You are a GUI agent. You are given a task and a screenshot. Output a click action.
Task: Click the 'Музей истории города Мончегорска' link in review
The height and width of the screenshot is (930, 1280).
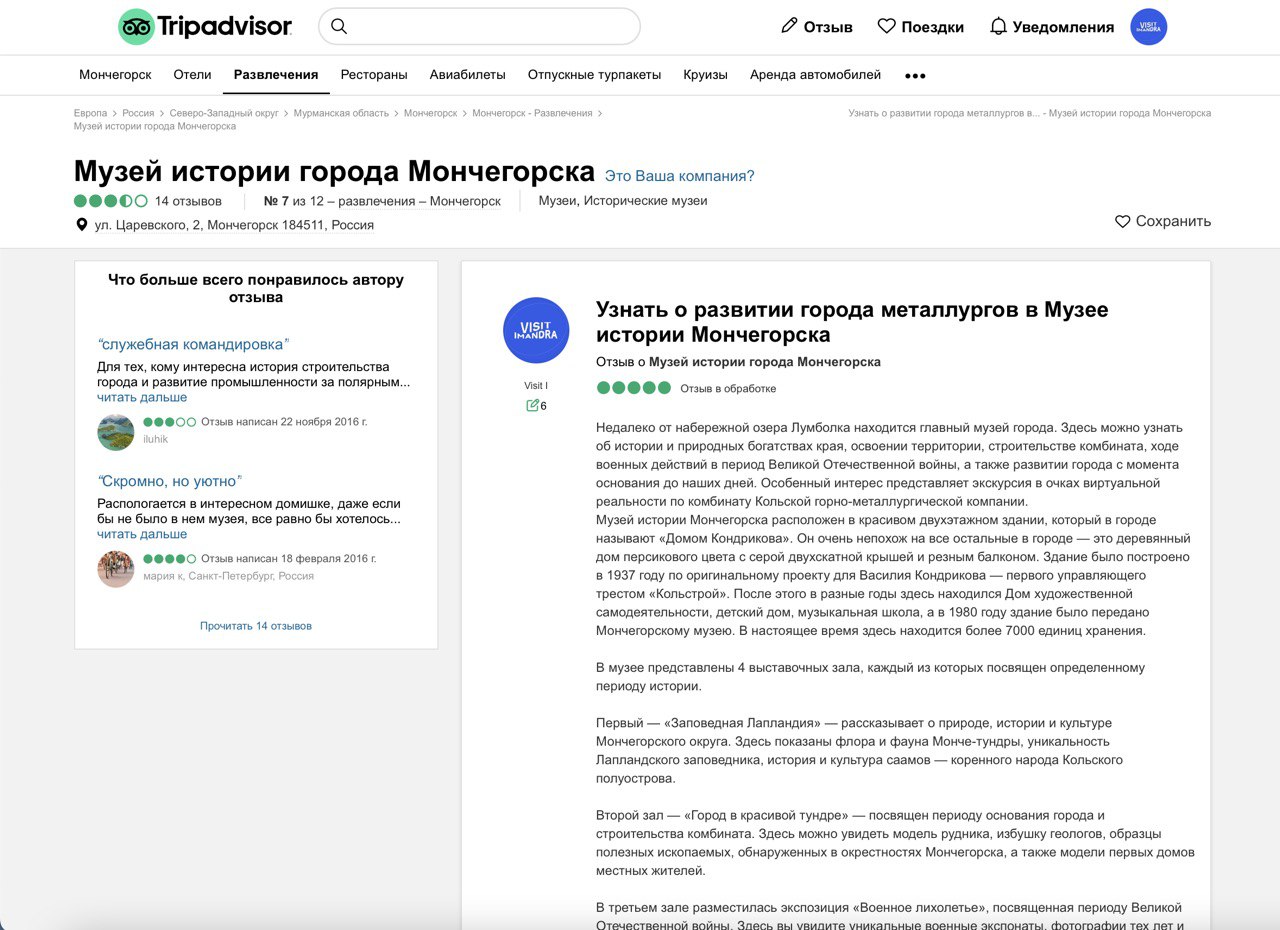(x=765, y=362)
